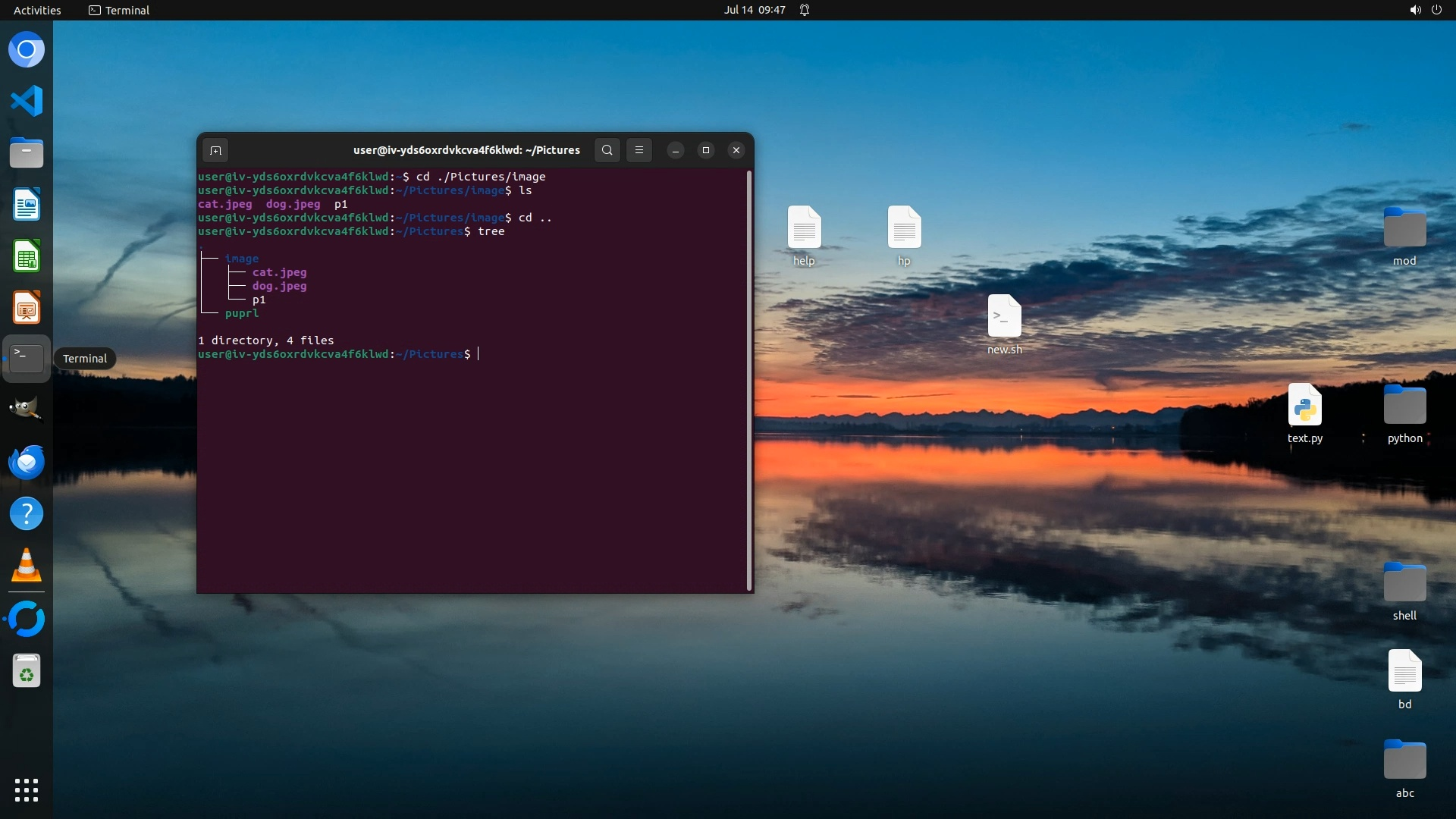
Task: Open the Trash from the dock
Action: 27,672
